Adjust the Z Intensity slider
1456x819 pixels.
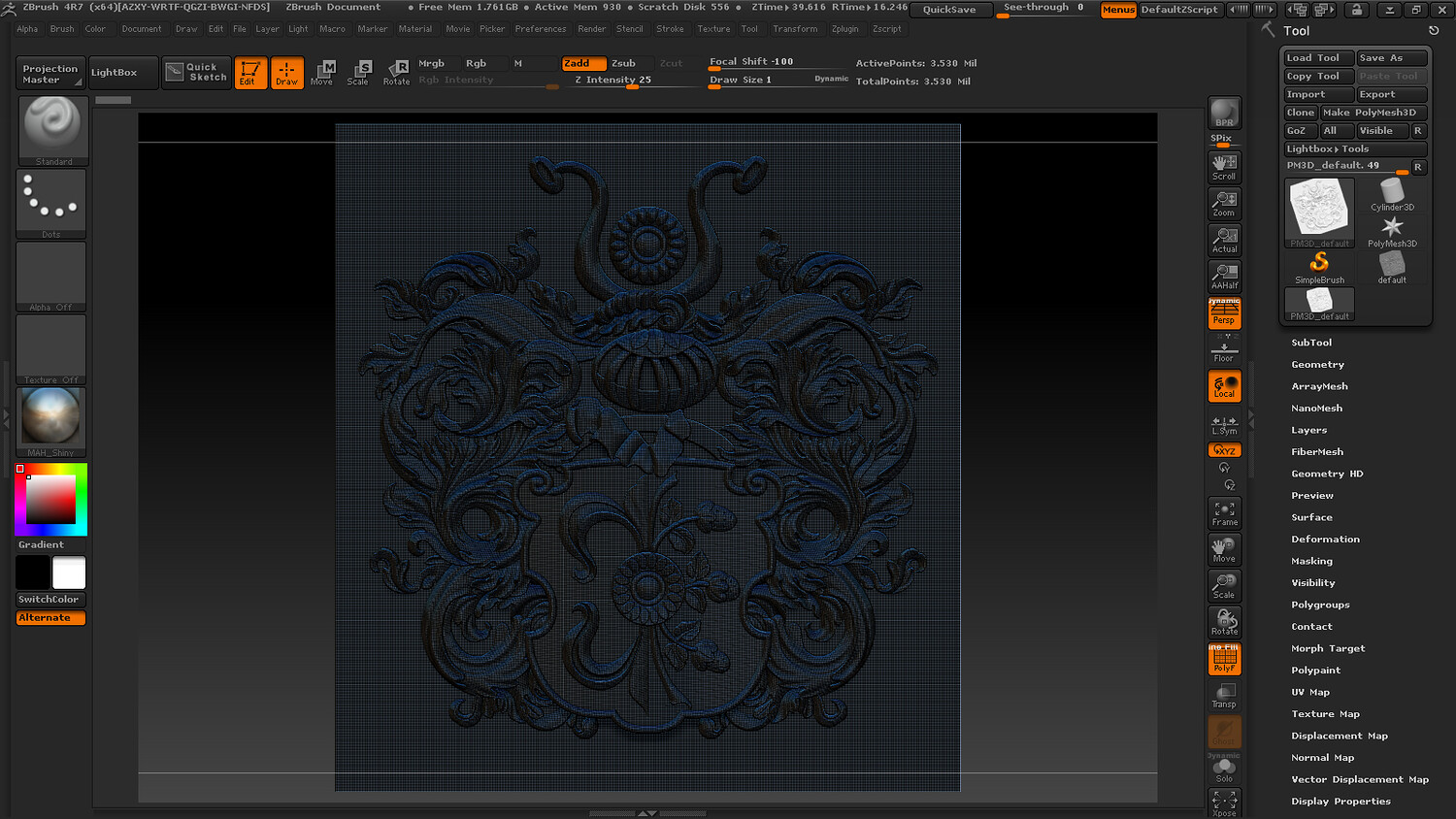tap(631, 81)
